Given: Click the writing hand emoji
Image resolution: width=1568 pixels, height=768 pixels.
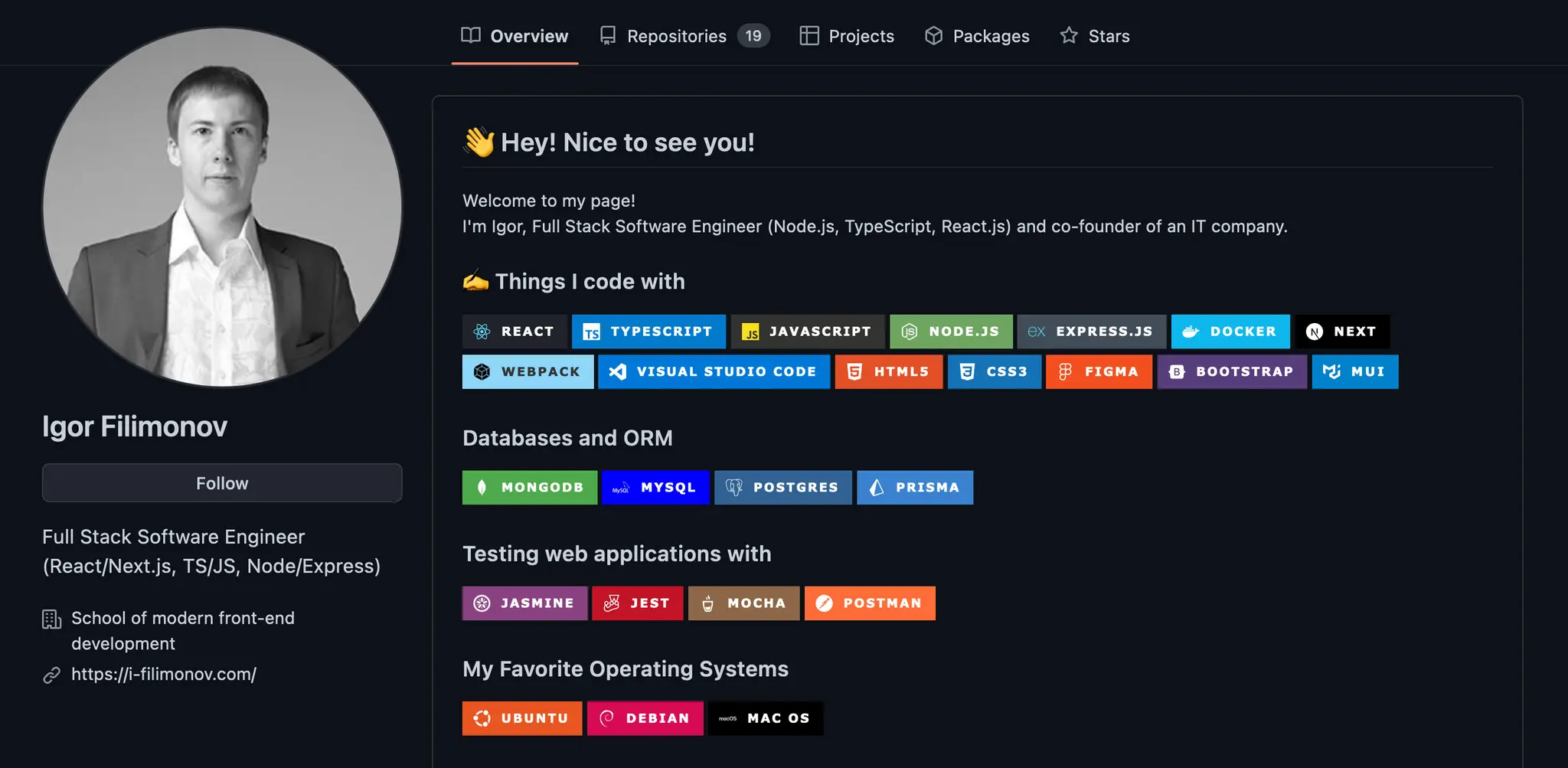Looking at the screenshot, I should [475, 281].
